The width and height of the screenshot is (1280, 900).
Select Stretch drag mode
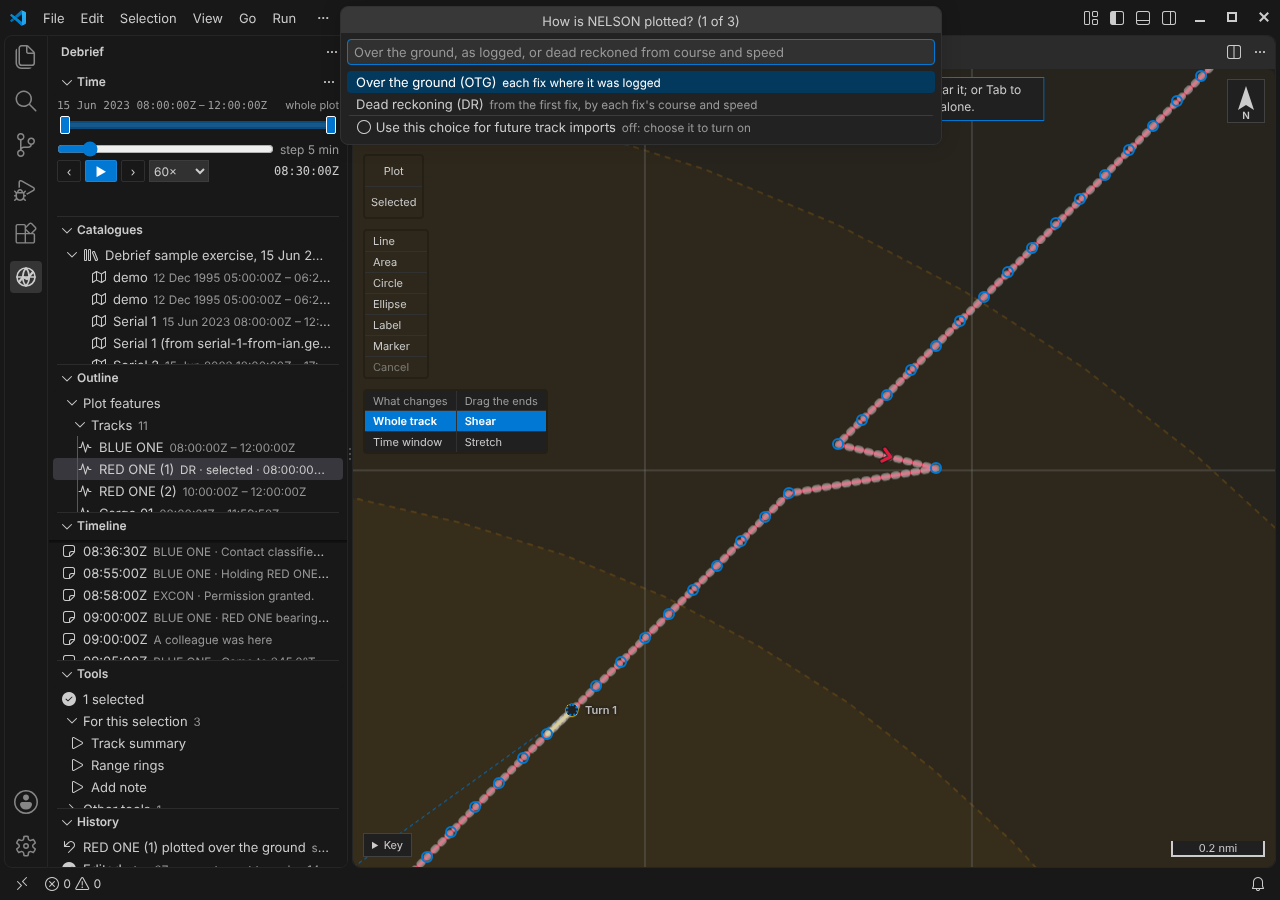(x=501, y=442)
